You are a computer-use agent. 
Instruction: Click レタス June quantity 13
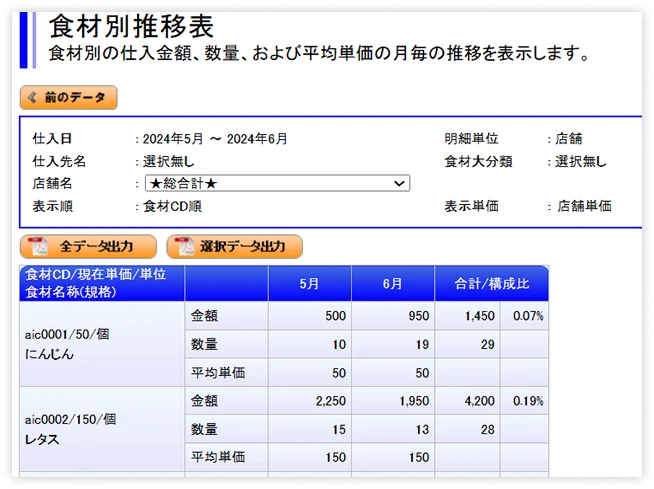pos(393,429)
